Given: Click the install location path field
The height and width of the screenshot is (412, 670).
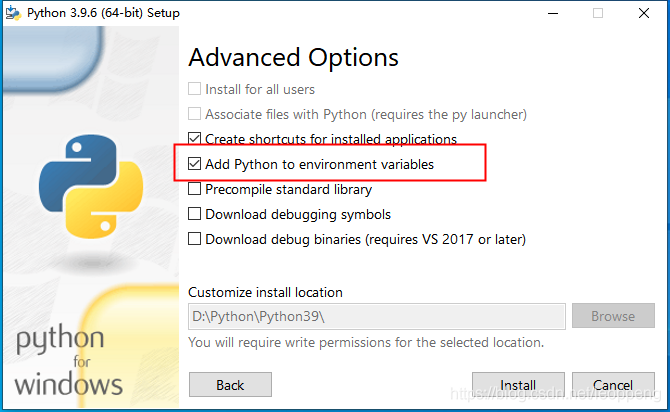Looking at the screenshot, I should (x=377, y=316).
